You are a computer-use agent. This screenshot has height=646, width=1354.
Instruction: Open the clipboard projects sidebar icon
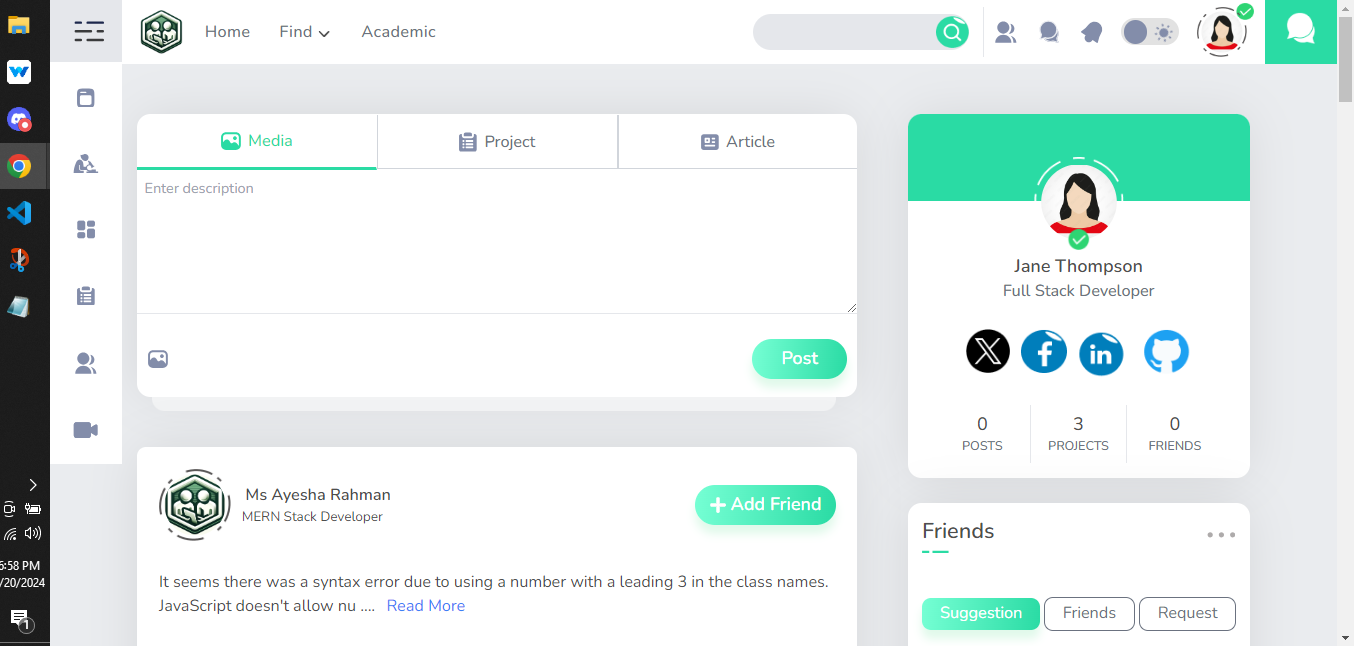click(86, 296)
